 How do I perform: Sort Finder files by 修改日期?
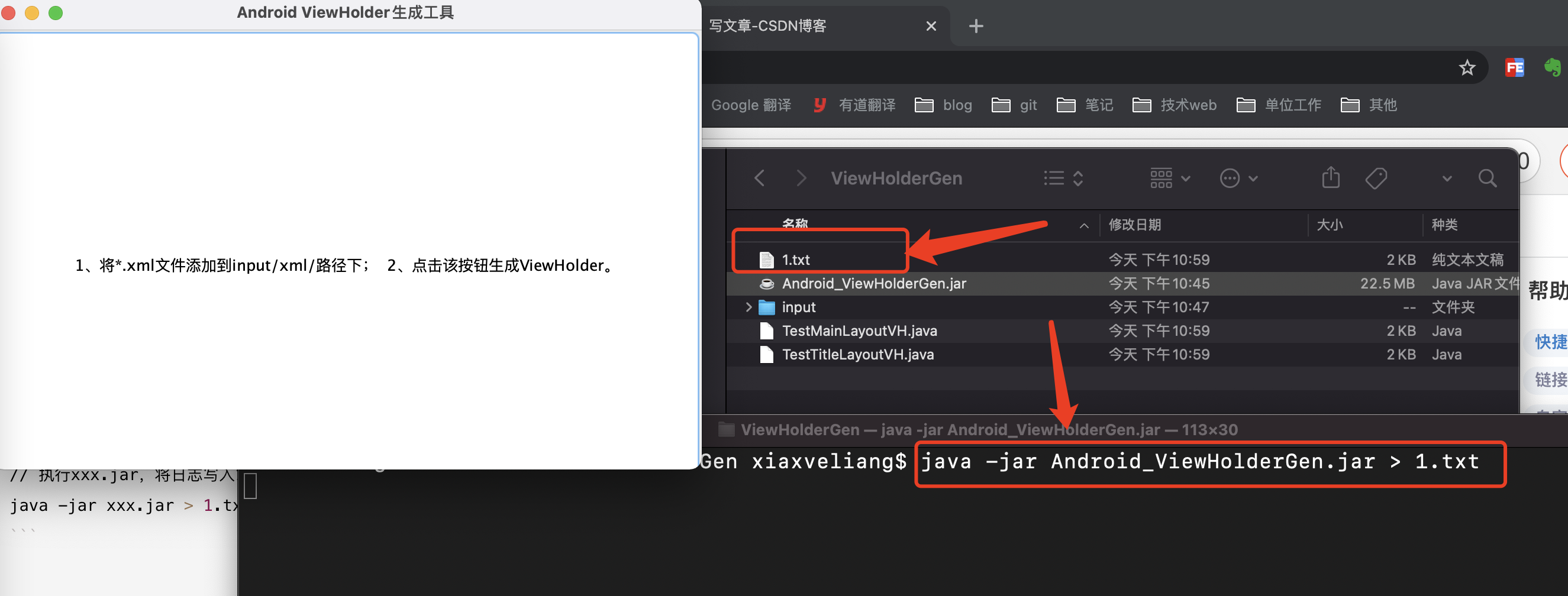coord(1135,225)
